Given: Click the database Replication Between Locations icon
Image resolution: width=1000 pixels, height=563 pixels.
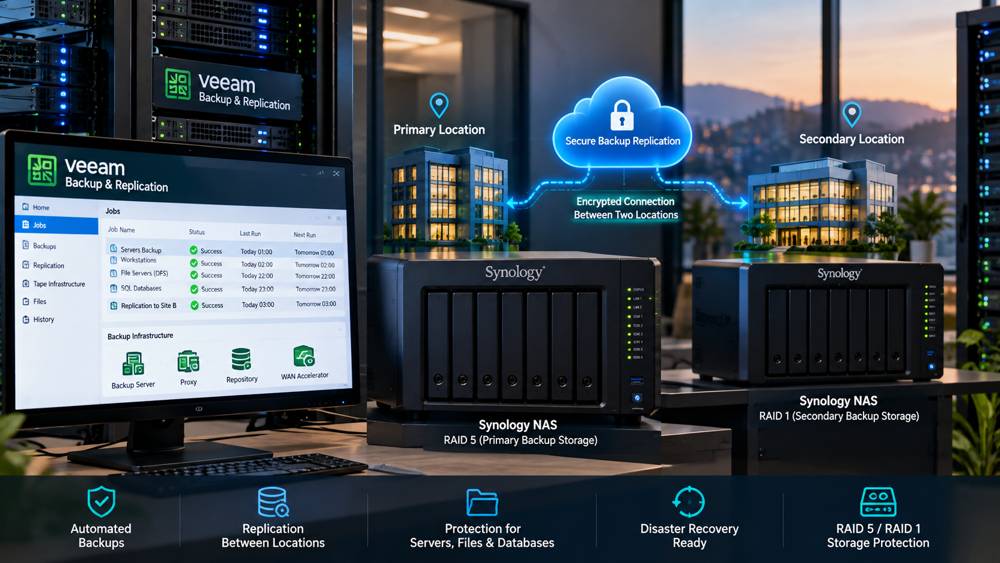Looking at the screenshot, I should point(273,502).
